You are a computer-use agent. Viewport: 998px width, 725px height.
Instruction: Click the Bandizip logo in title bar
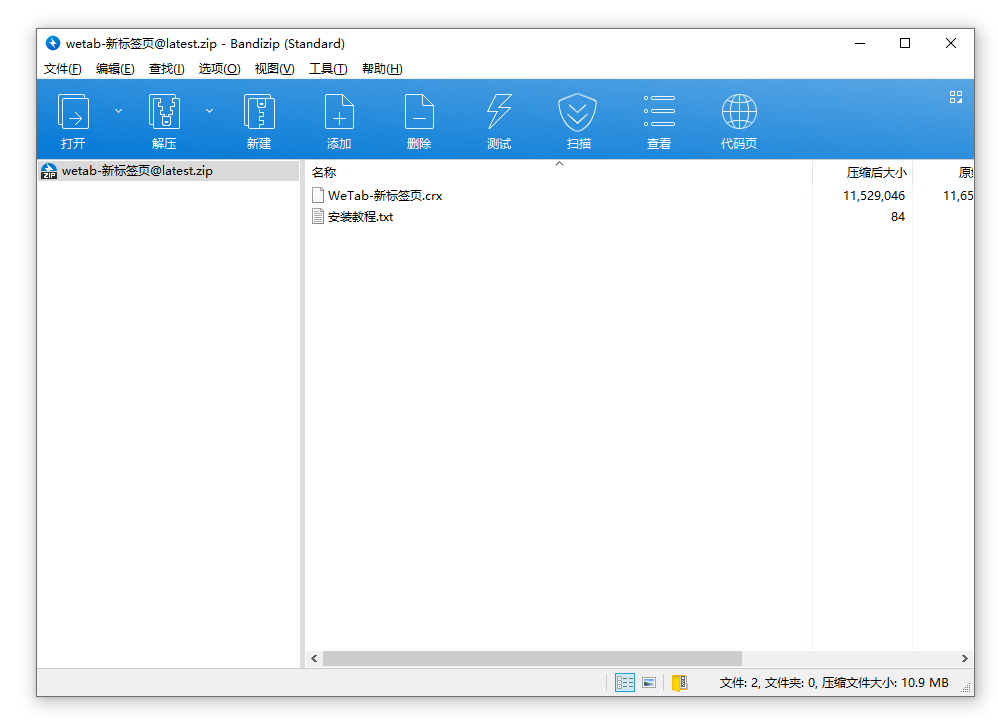pos(53,43)
